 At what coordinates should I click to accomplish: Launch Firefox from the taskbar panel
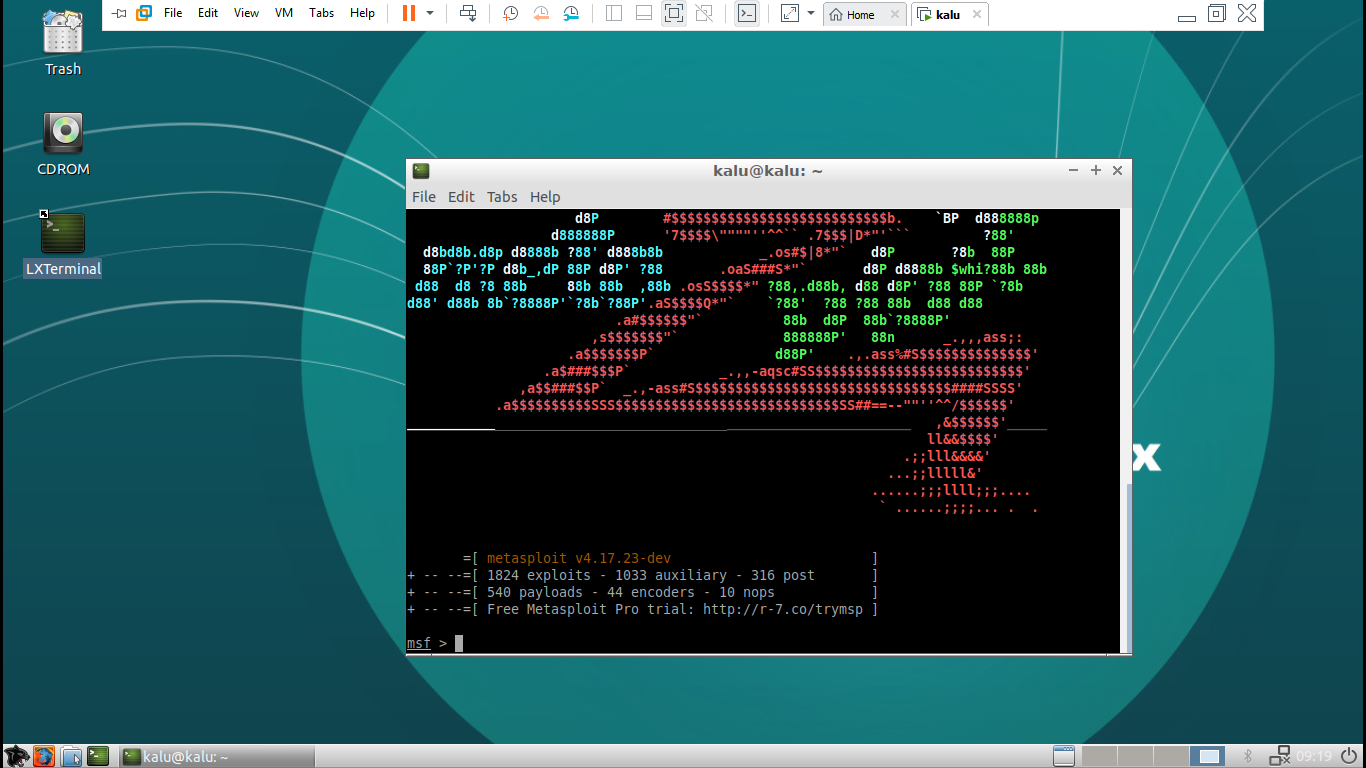(x=43, y=756)
